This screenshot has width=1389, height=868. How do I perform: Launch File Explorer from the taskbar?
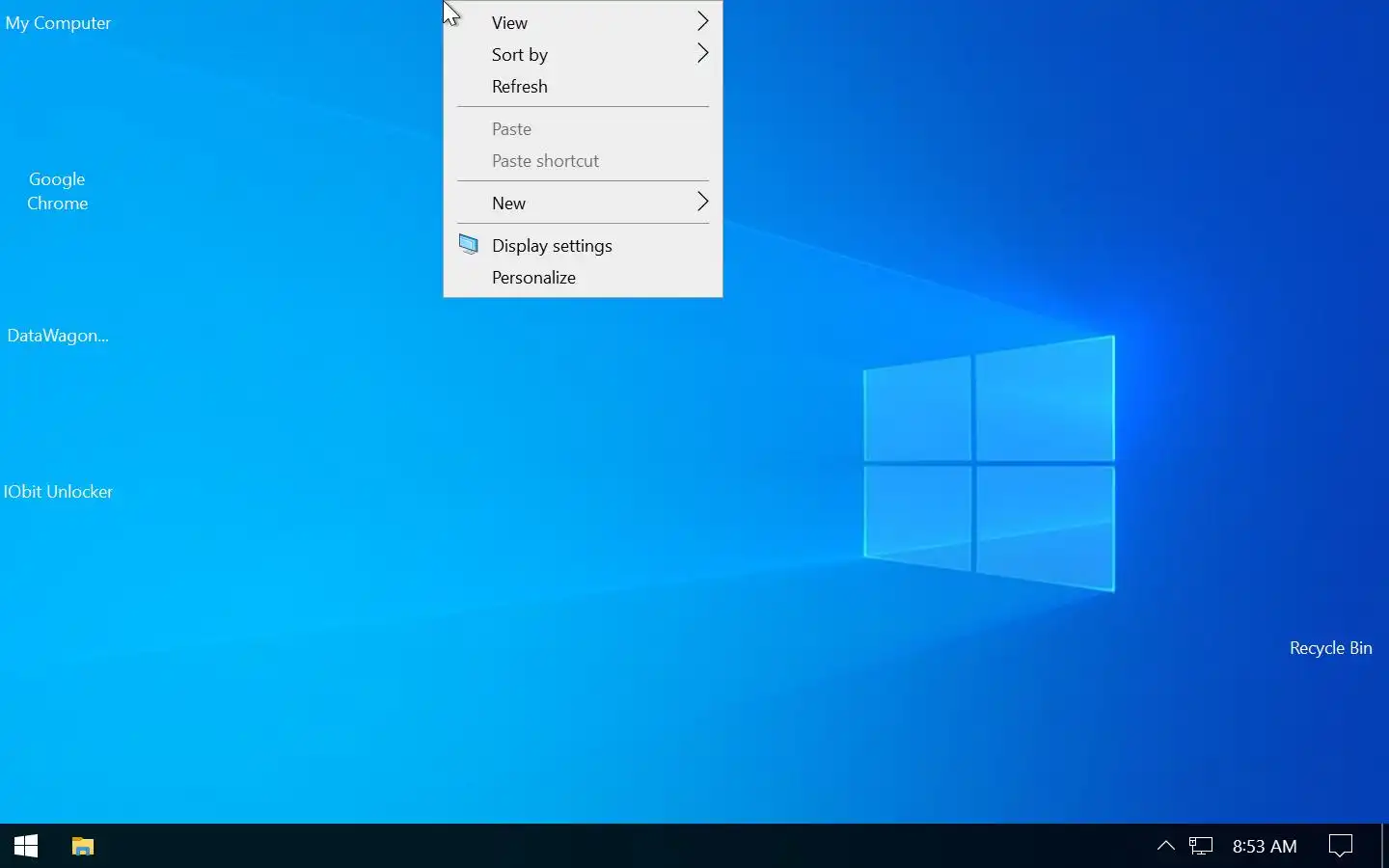click(83, 846)
